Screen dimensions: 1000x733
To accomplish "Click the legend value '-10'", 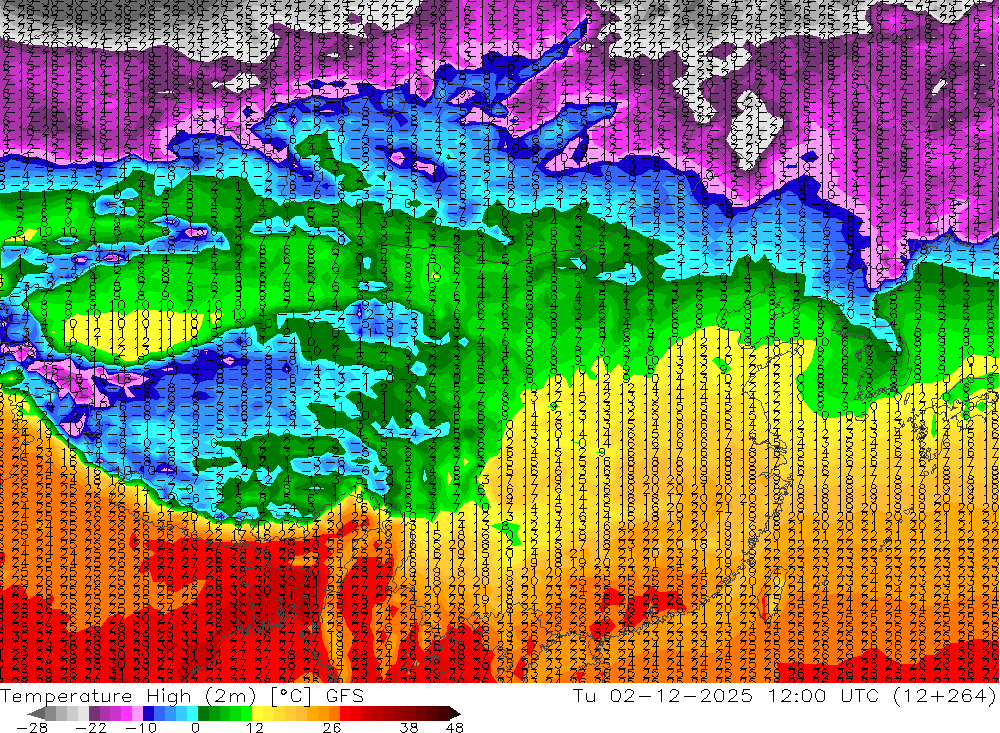I will coord(141,728).
